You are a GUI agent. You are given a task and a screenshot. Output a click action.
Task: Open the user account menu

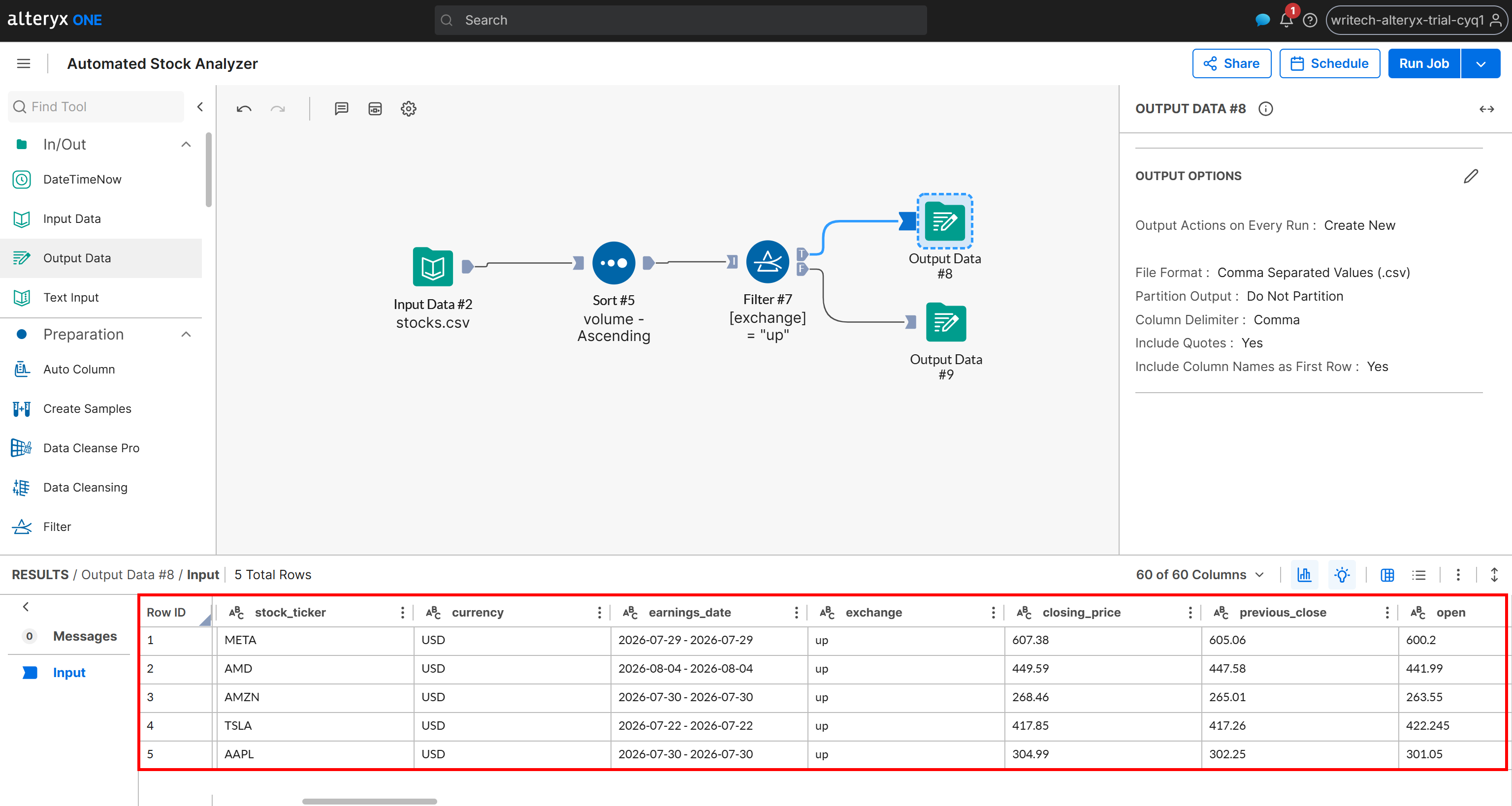[x=1416, y=21]
